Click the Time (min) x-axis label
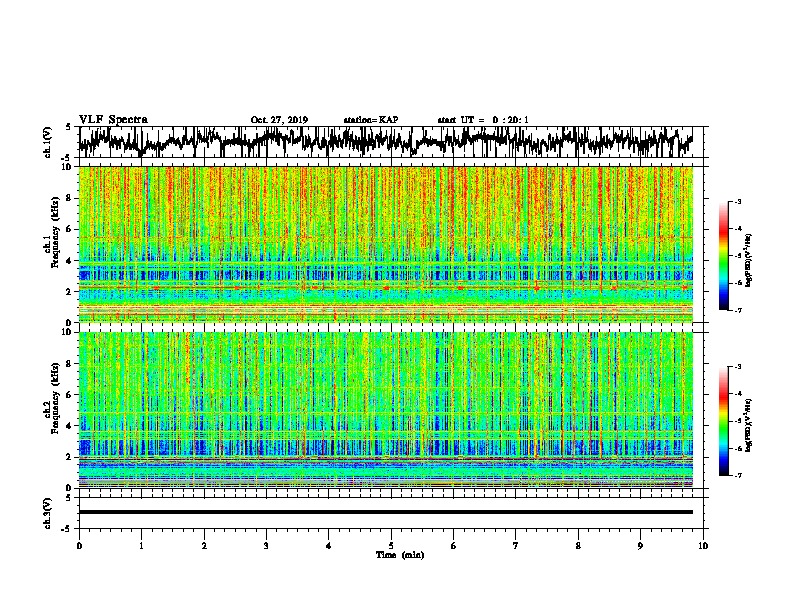 click(x=400, y=555)
